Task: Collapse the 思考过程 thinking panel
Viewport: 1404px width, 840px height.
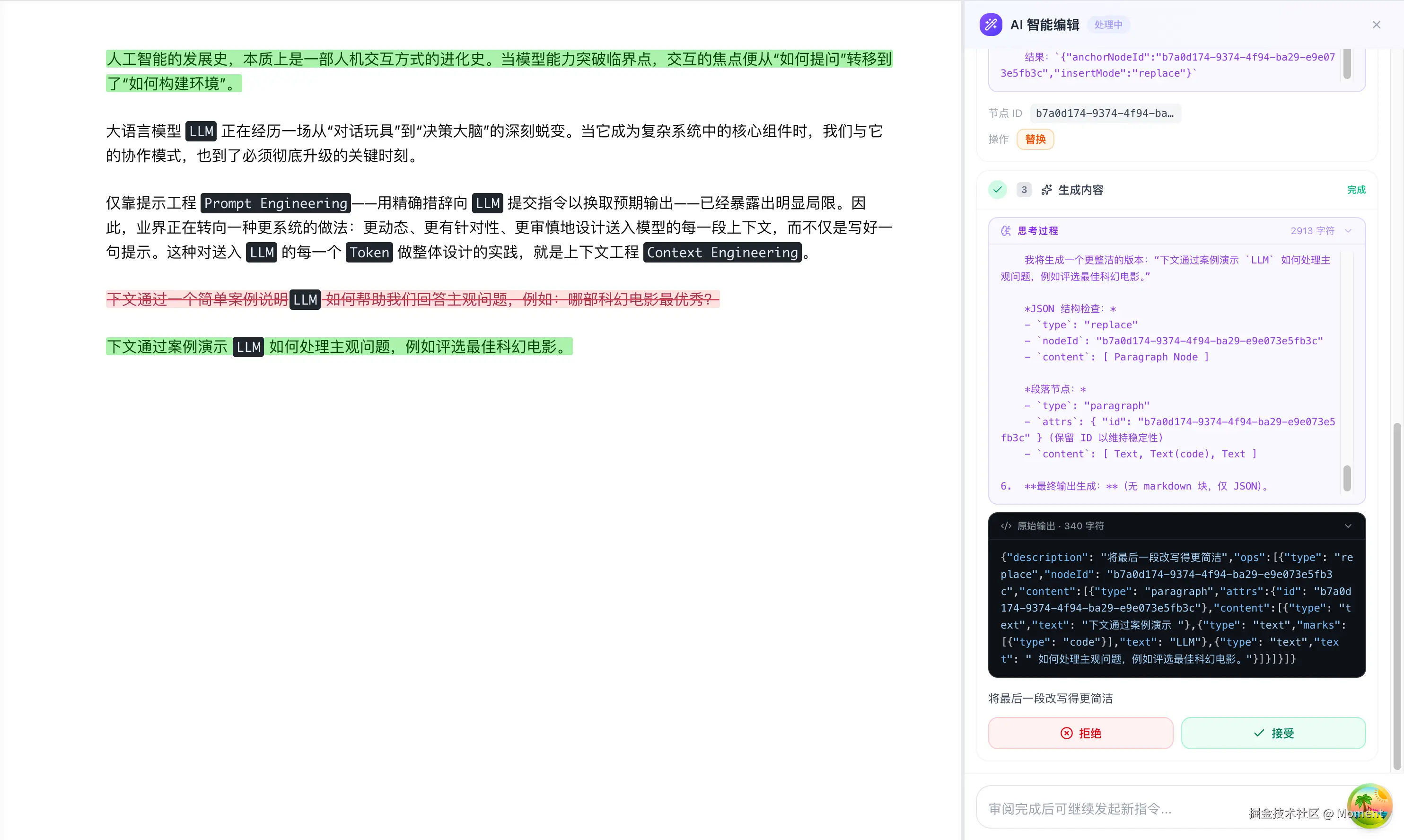Action: click(1349, 230)
